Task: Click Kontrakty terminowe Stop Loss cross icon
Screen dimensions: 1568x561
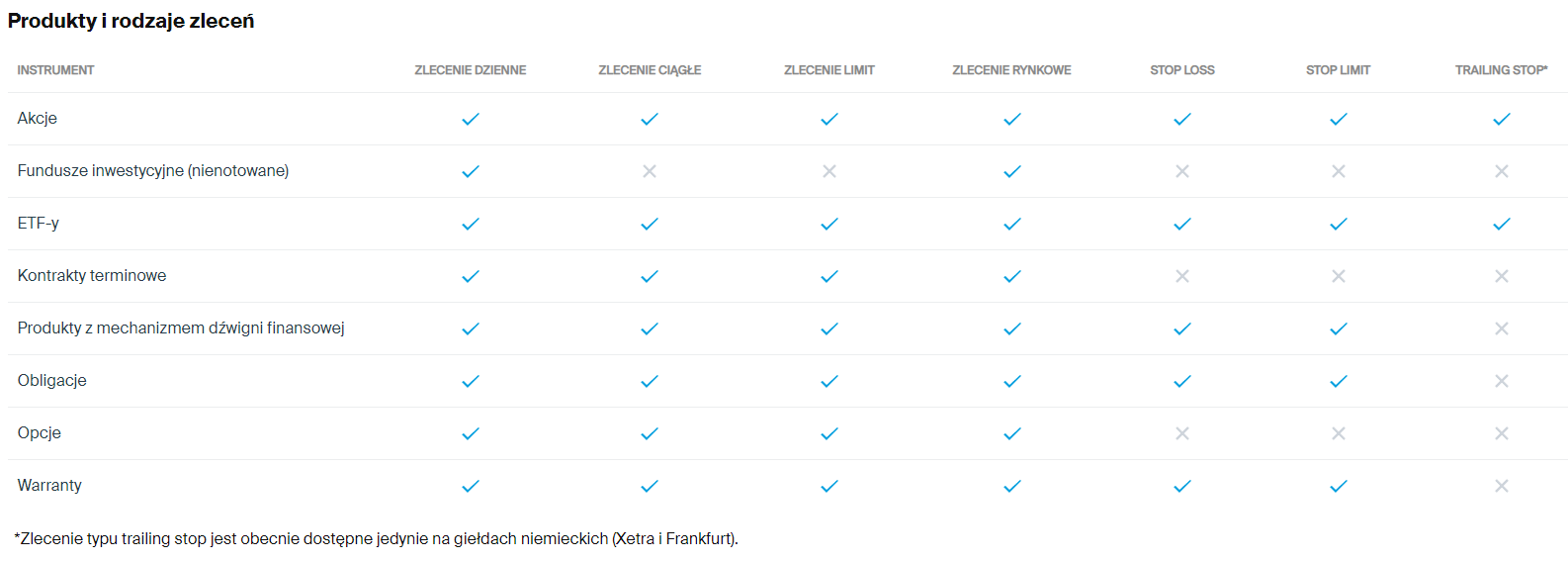Action: point(1181,276)
